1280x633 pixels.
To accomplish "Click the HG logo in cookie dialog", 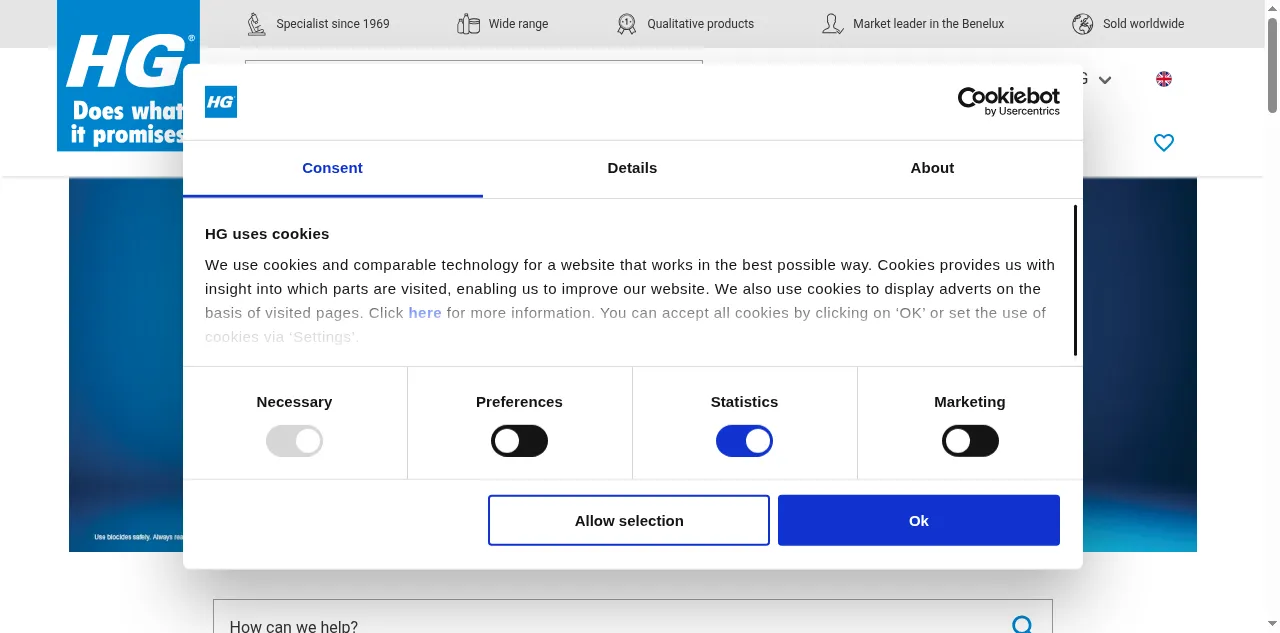I will coord(221,102).
